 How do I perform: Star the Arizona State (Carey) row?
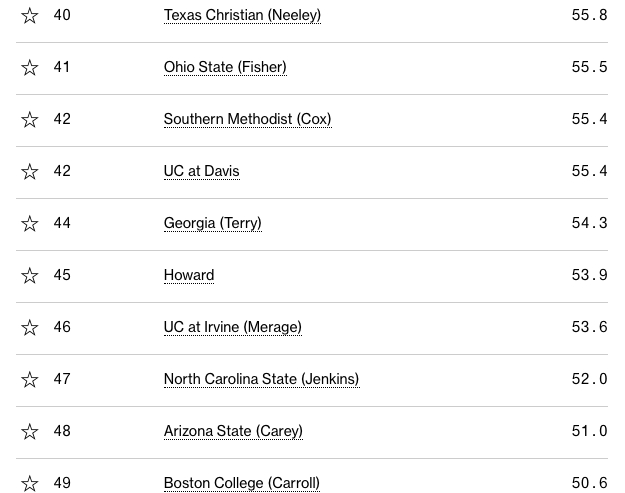tap(30, 432)
